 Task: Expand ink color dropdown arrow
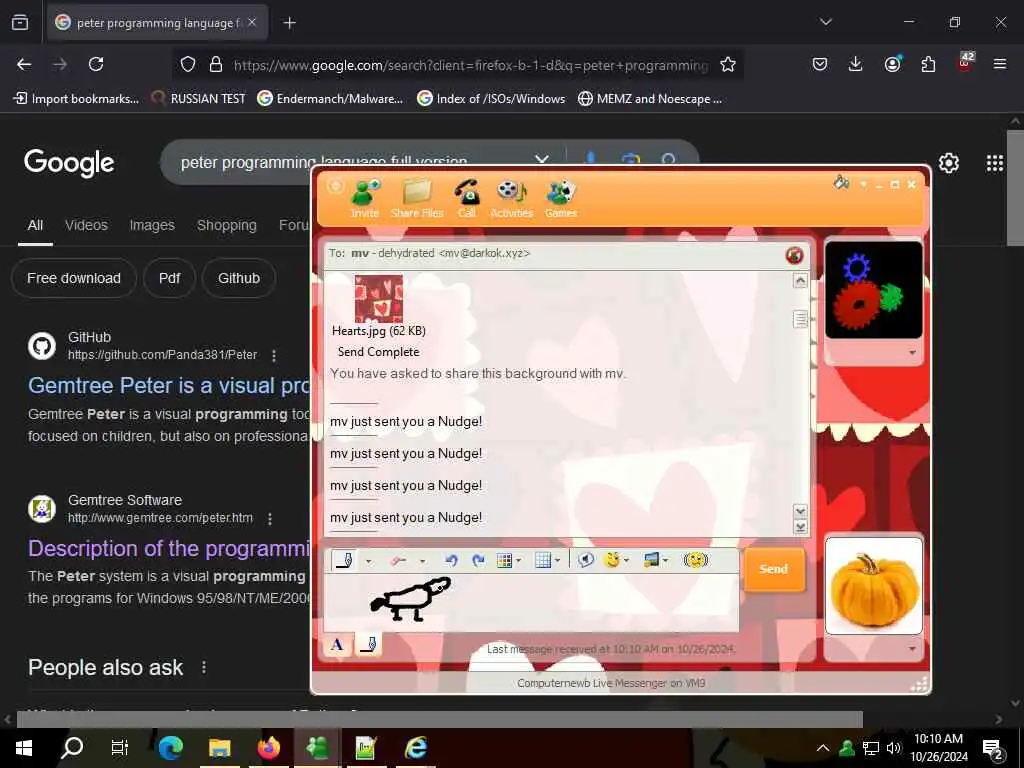point(519,560)
